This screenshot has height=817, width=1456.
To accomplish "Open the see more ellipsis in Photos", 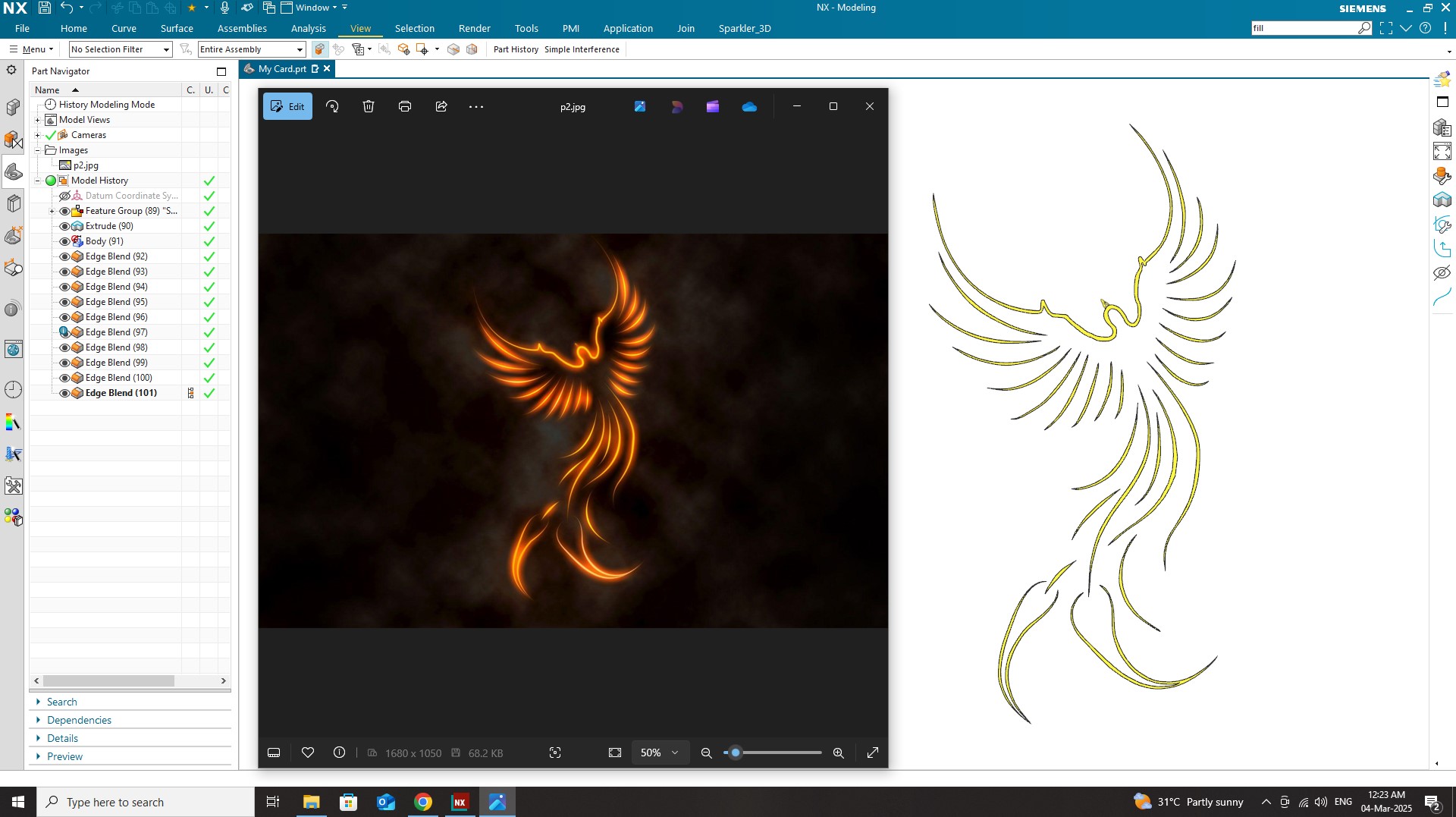I will click(476, 107).
